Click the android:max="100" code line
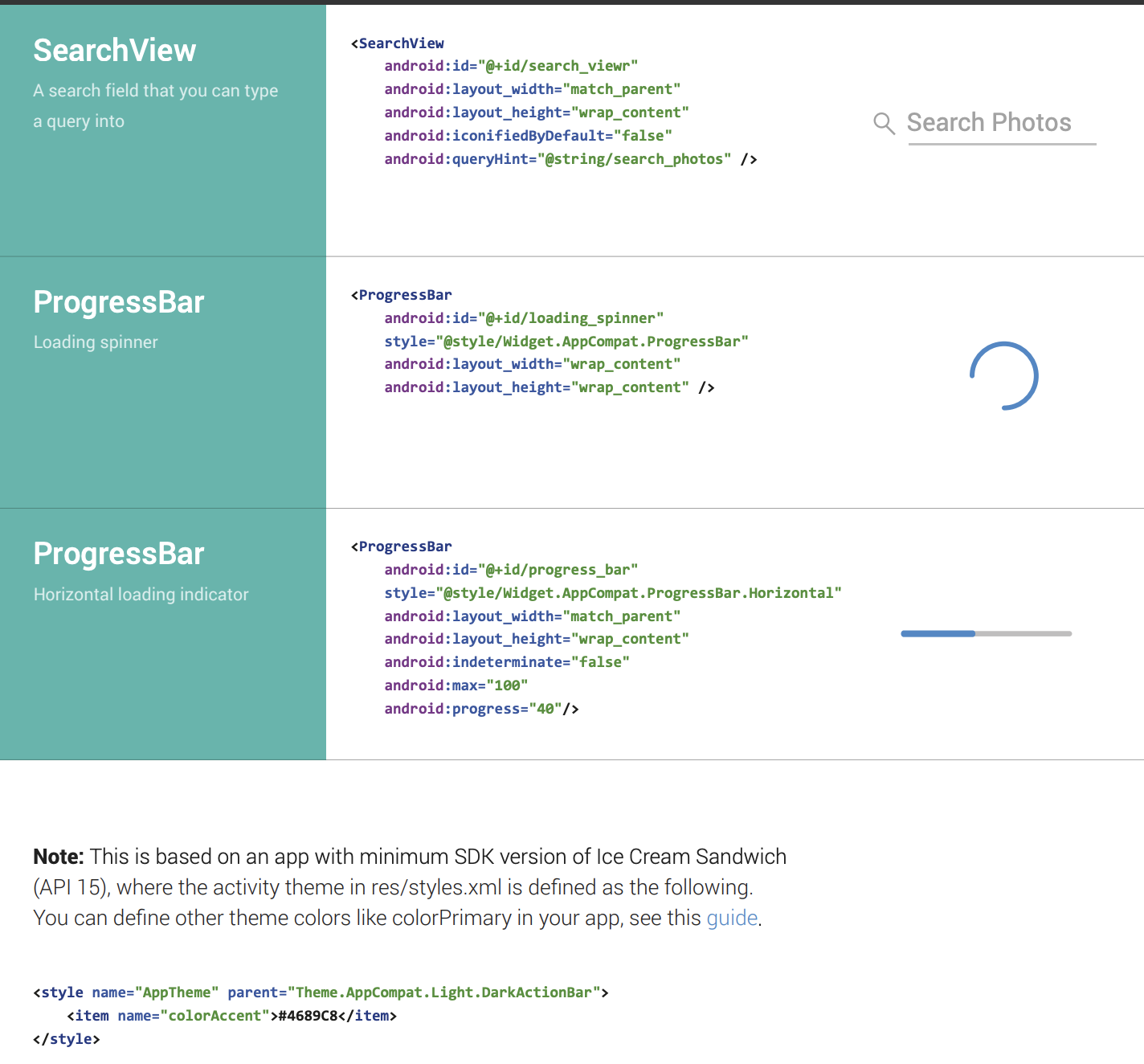 [456, 685]
